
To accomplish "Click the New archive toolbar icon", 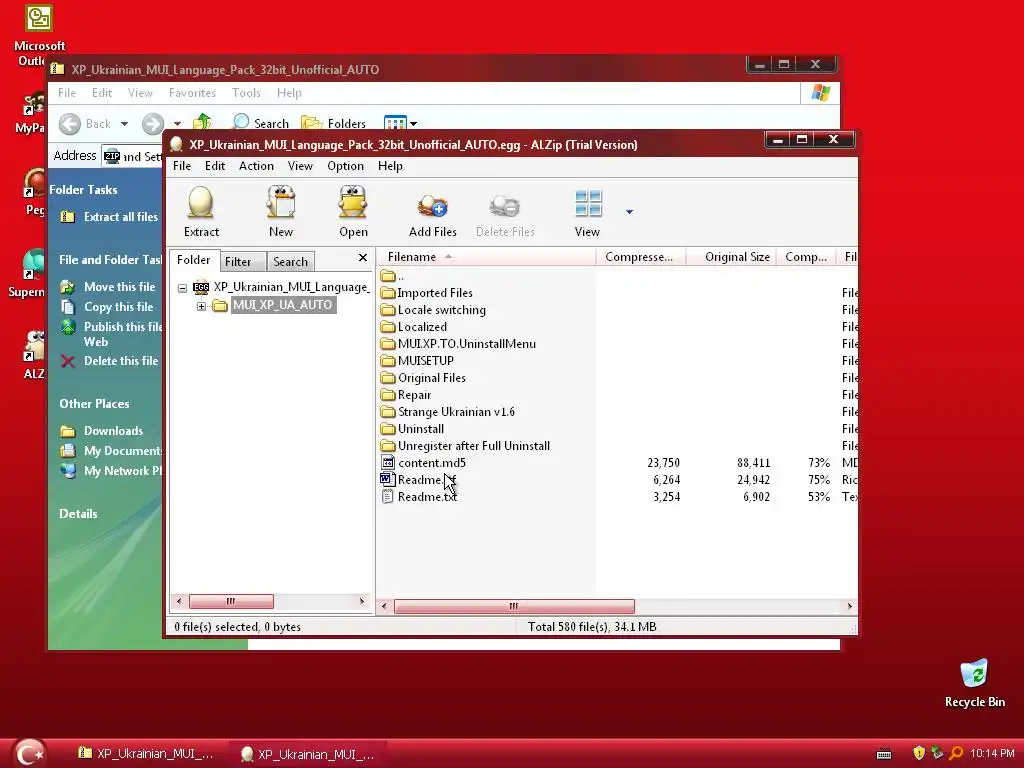I will [x=281, y=202].
